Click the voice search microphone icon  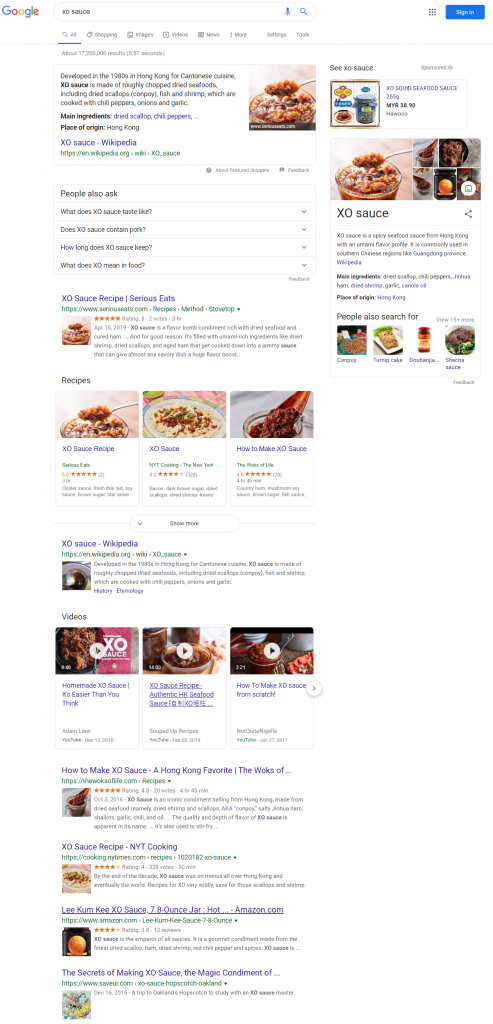coord(287,12)
